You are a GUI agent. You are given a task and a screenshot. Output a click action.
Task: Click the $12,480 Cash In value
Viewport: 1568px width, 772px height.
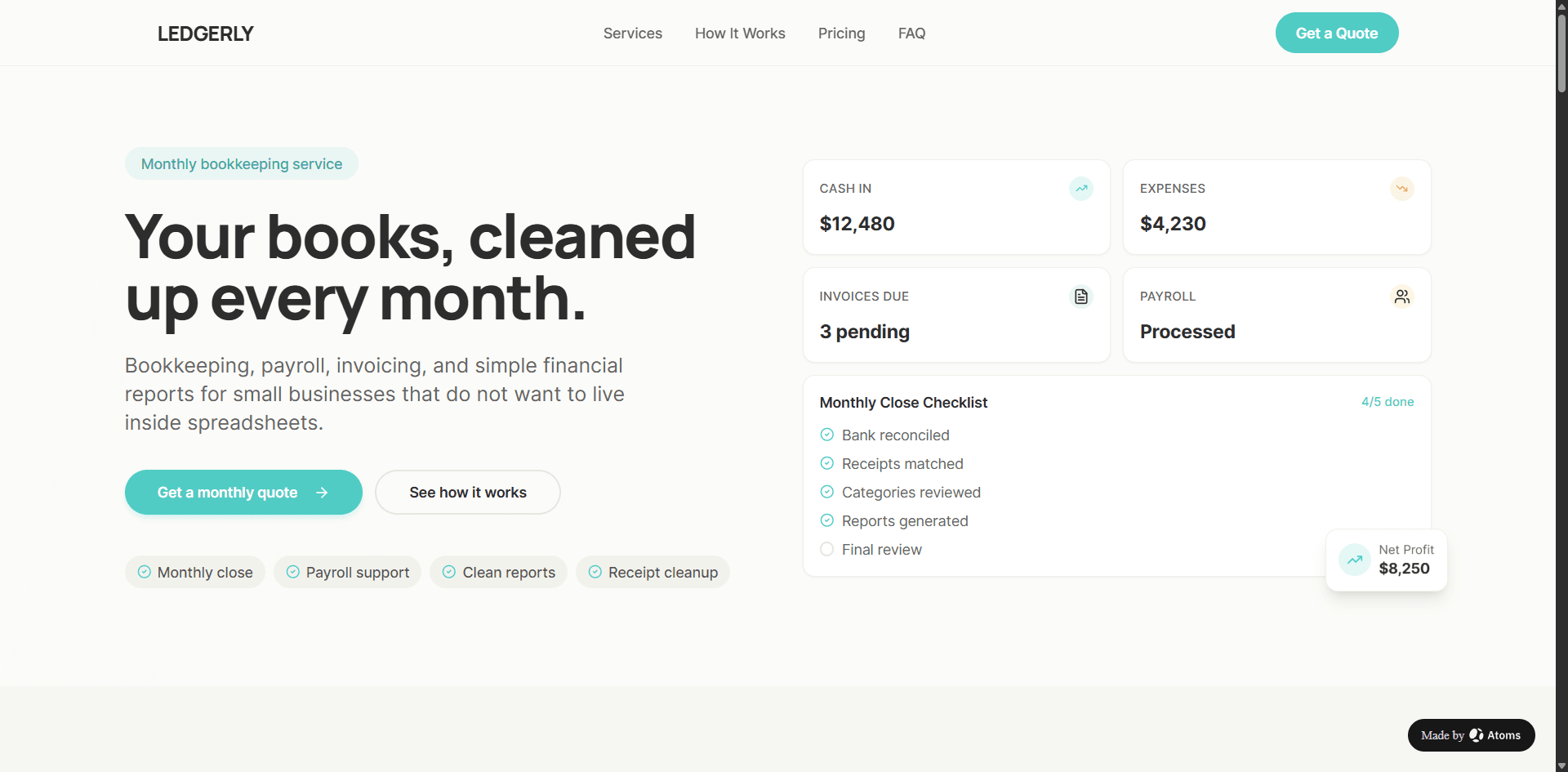(857, 224)
